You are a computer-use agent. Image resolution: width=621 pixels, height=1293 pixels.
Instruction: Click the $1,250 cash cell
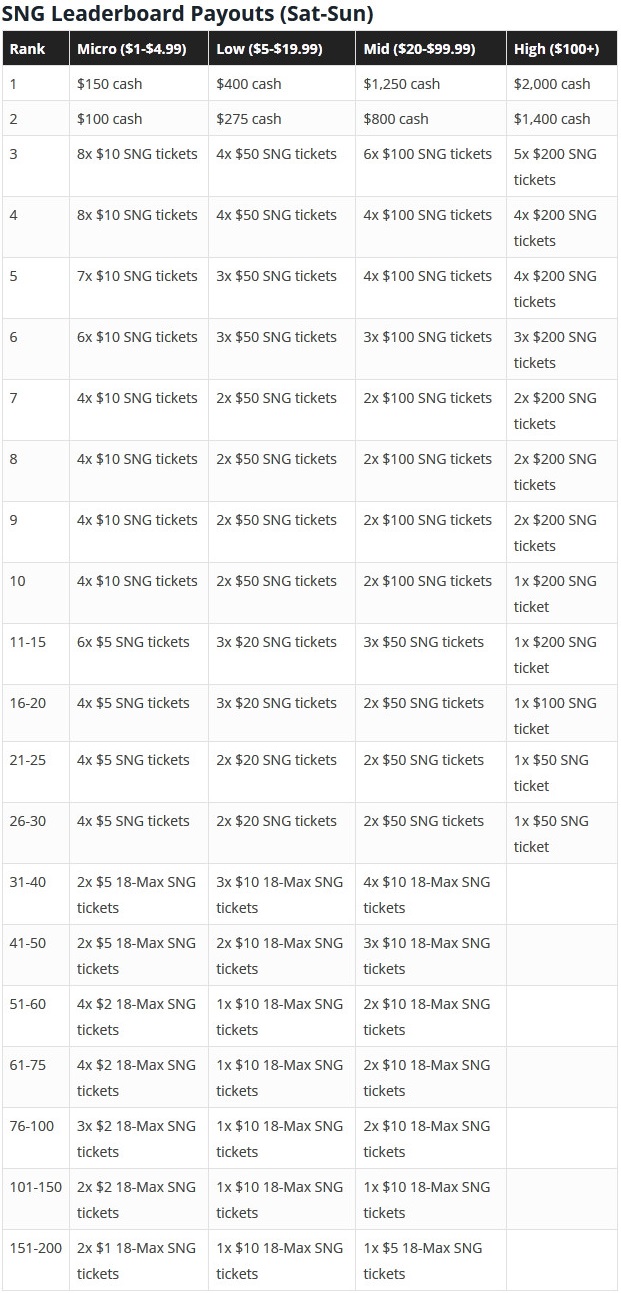[x=430, y=84]
